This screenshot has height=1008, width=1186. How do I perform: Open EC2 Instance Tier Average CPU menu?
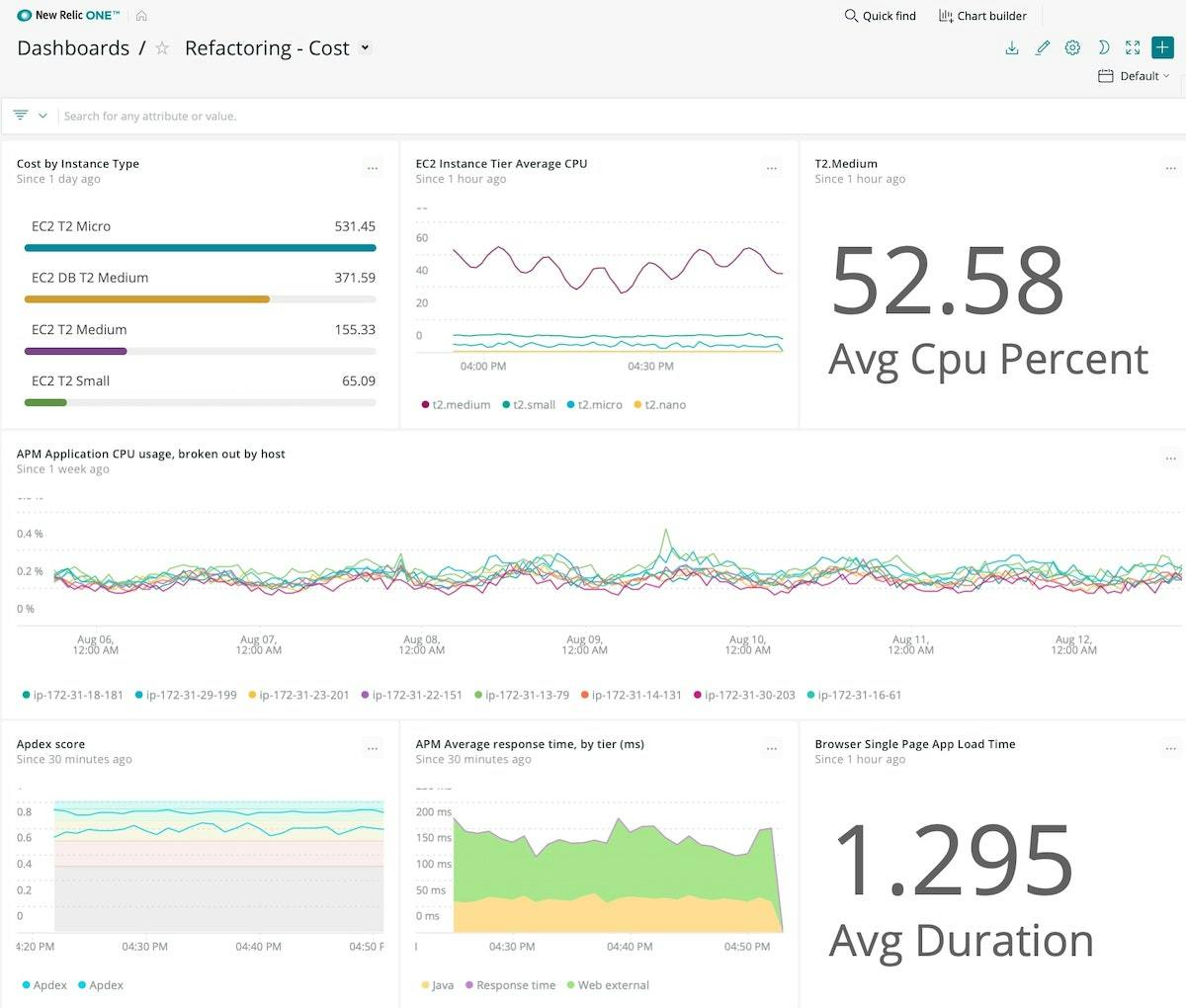[x=772, y=168]
